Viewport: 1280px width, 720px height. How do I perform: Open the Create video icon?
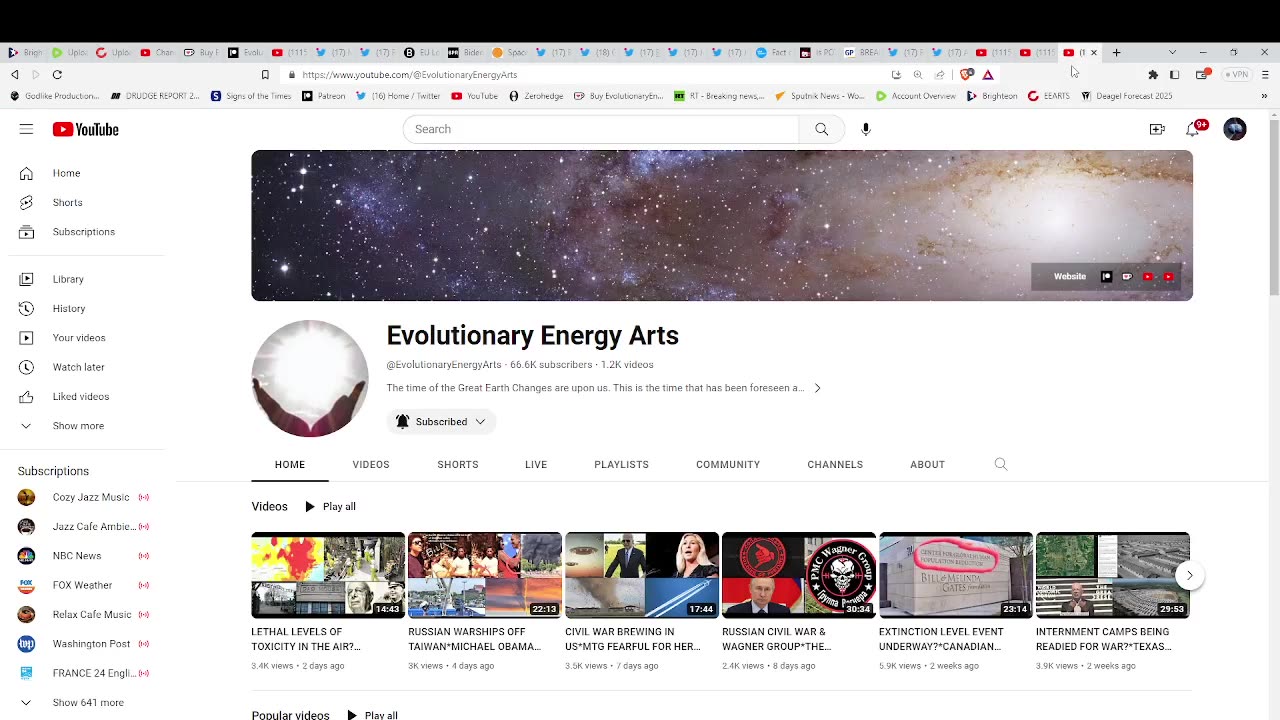click(x=1157, y=129)
